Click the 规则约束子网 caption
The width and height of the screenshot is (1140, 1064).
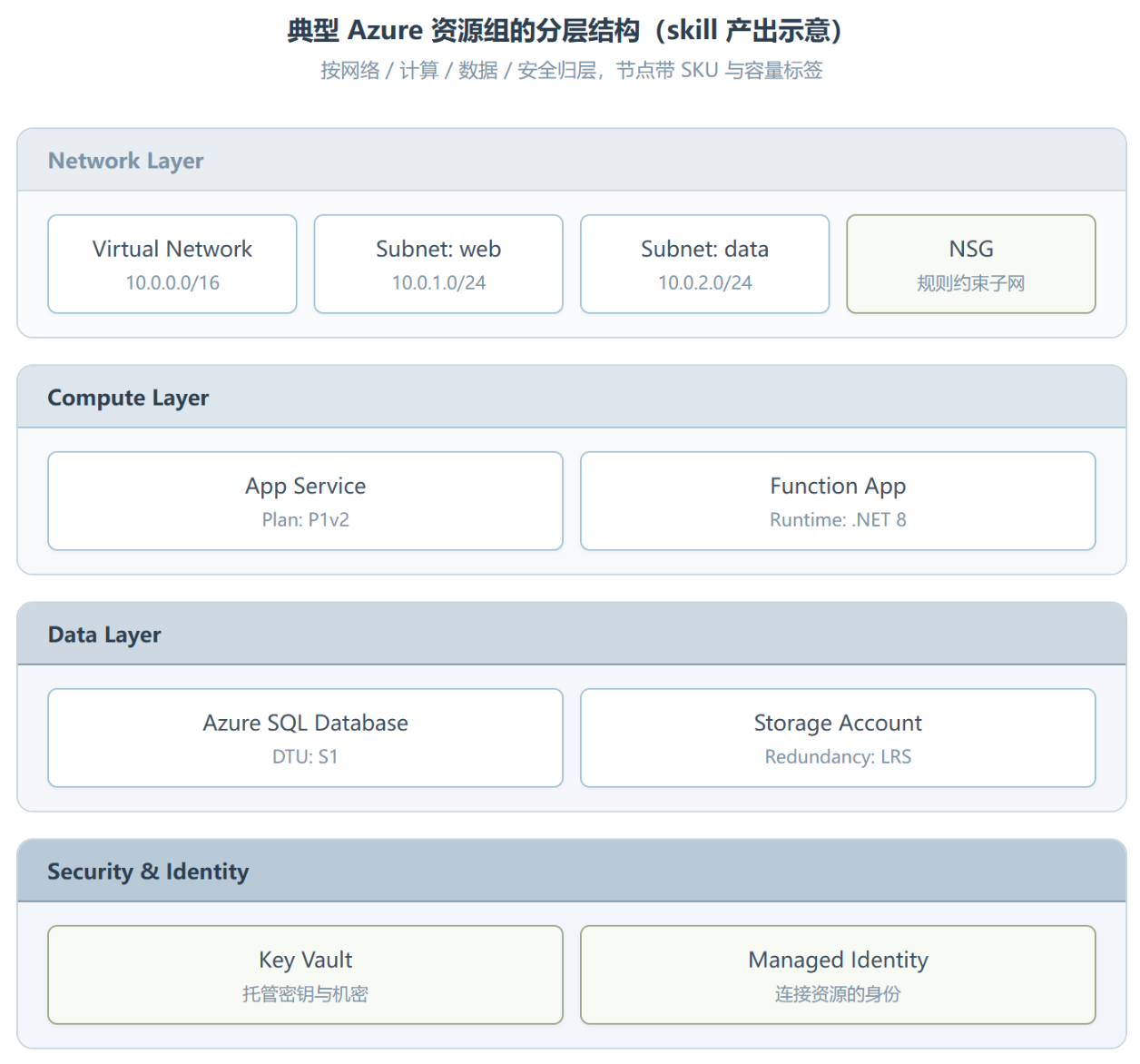click(x=971, y=283)
